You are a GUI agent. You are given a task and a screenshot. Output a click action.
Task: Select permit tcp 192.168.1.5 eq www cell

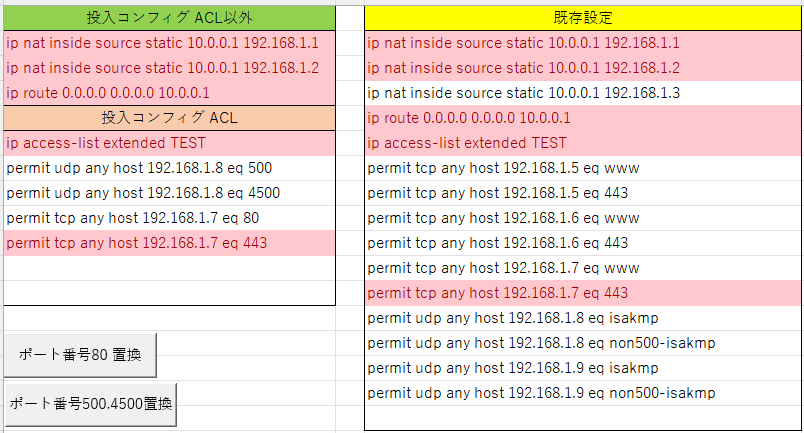point(583,168)
